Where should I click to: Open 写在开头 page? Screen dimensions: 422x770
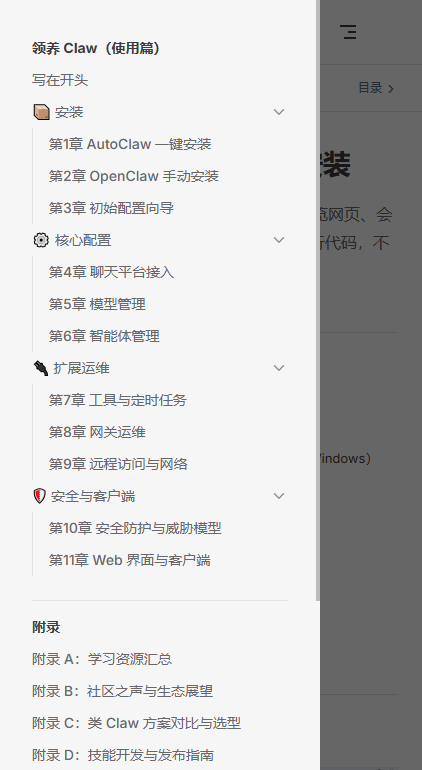pos(60,80)
